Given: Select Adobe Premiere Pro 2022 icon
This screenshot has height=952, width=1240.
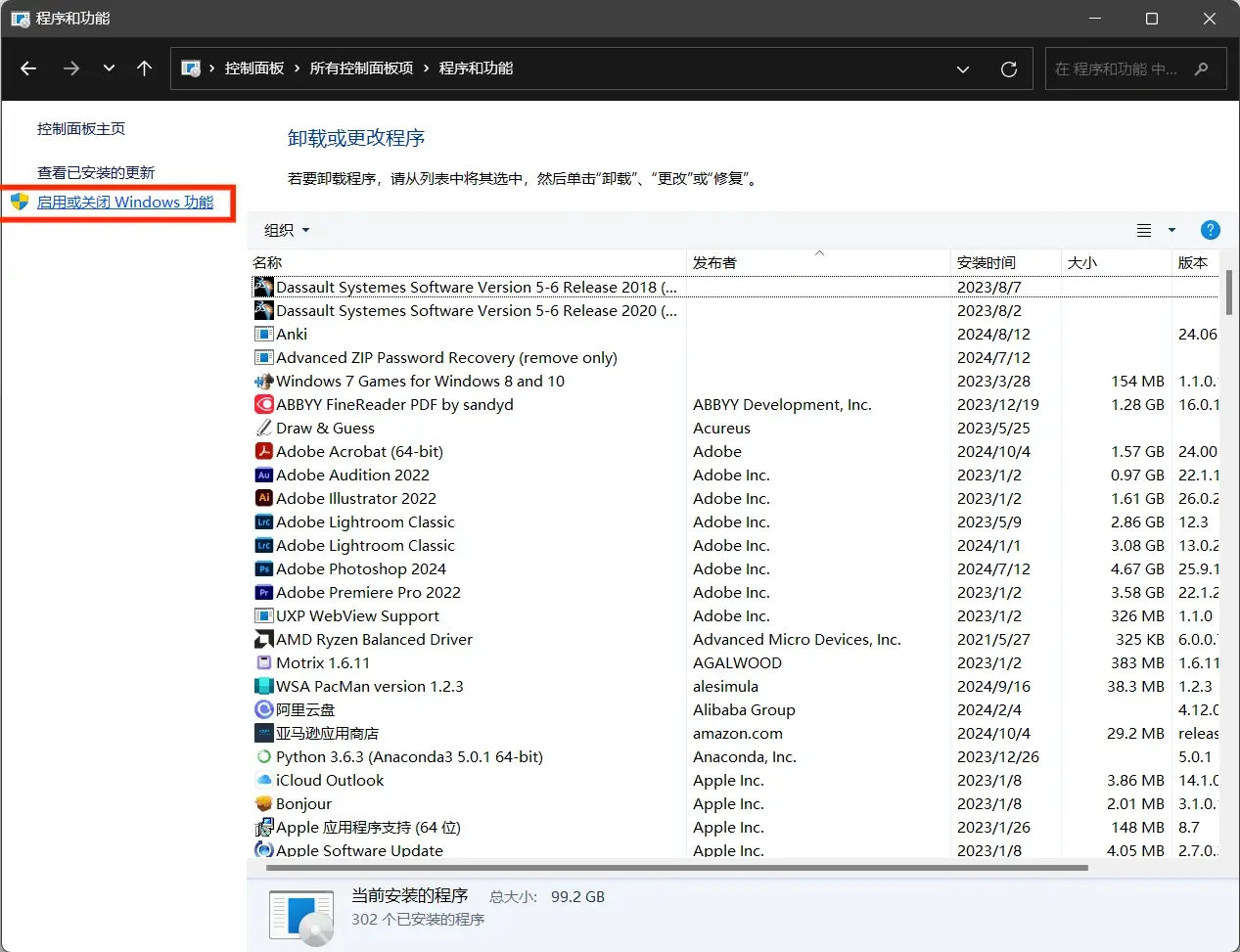Looking at the screenshot, I should click(263, 592).
